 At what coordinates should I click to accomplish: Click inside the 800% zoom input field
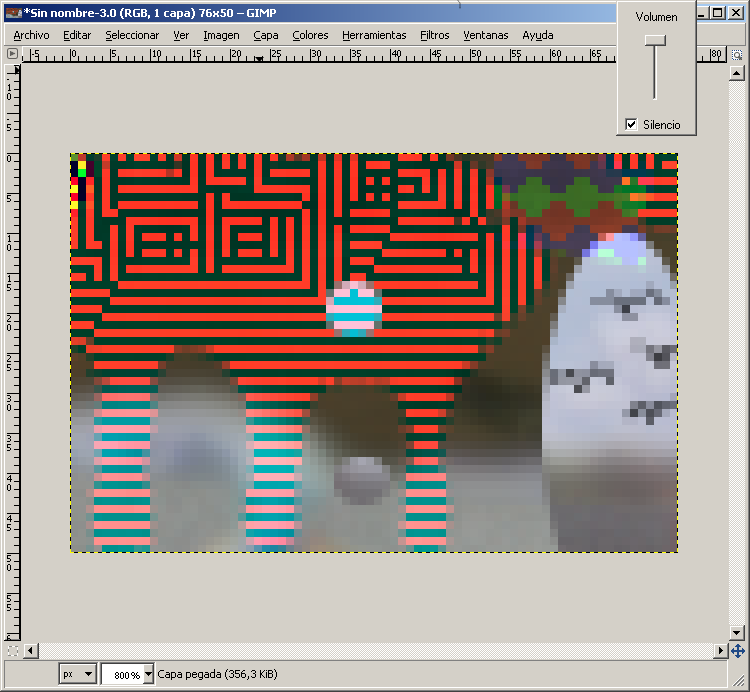tap(121, 674)
